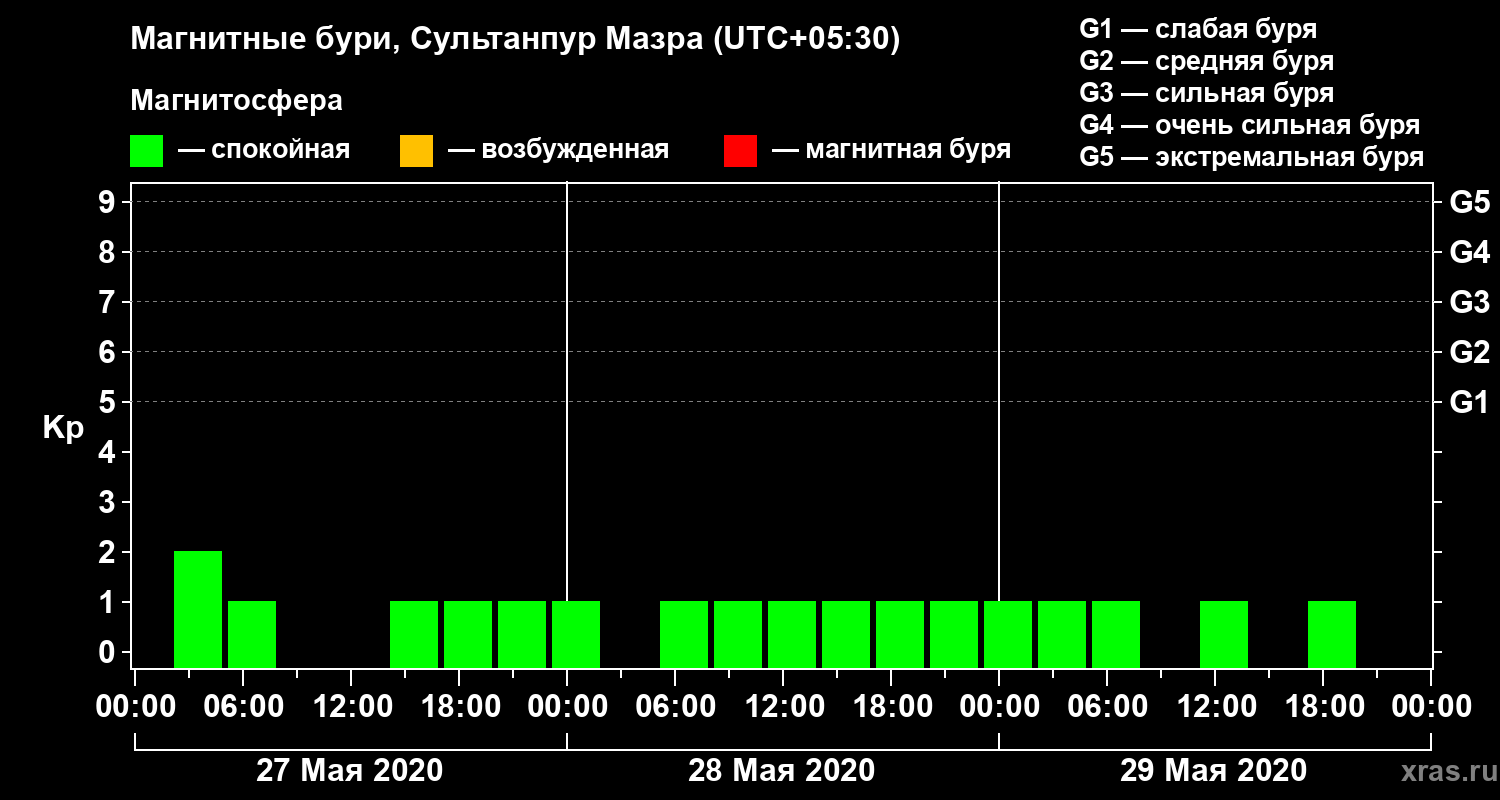Click the '29 Мая 2020' date label
The width and height of the screenshot is (1500, 800).
1214,771
